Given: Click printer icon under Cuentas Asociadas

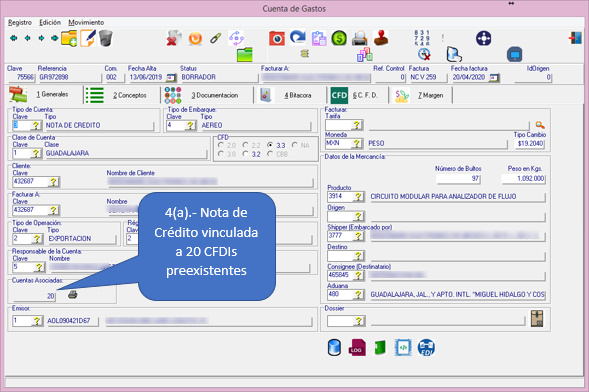Looking at the screenshot, I should tap(72, 295).
